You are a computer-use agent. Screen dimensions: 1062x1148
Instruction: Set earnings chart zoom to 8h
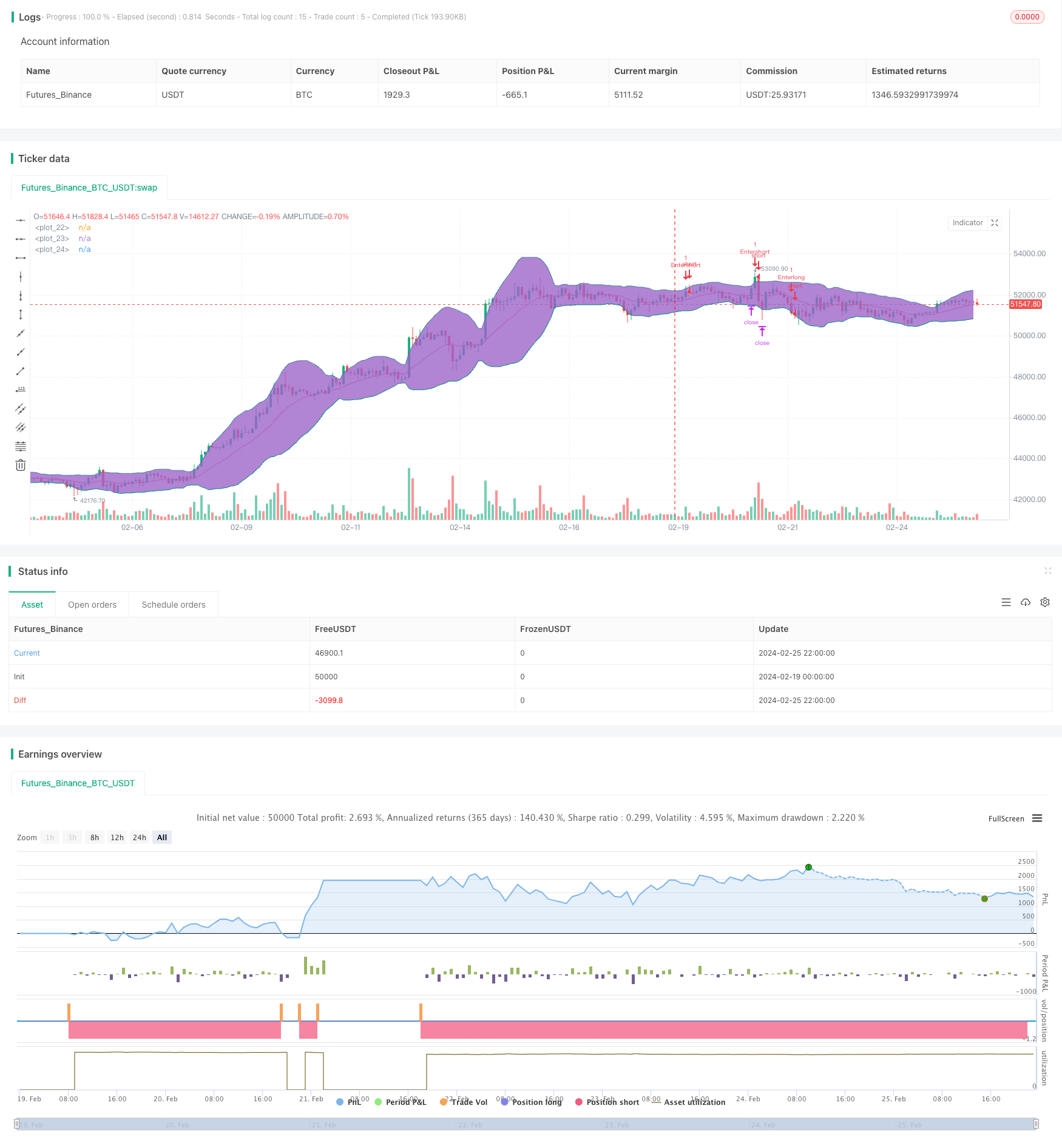point(95,838)
